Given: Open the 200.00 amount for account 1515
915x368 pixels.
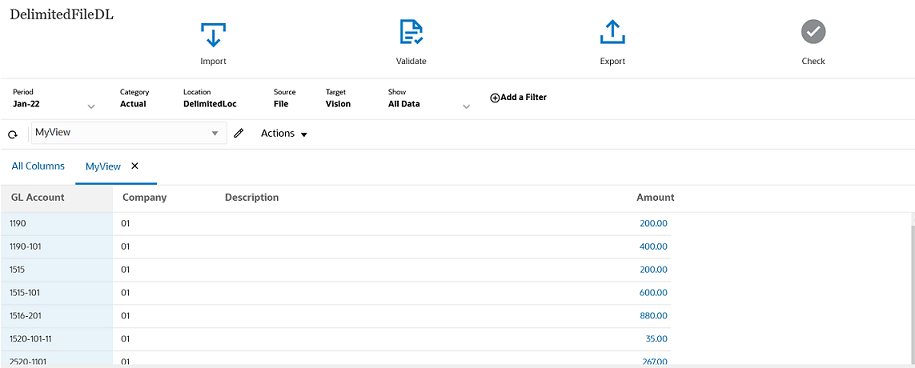Looking at the screenshot, I should [x=654, y=269].
